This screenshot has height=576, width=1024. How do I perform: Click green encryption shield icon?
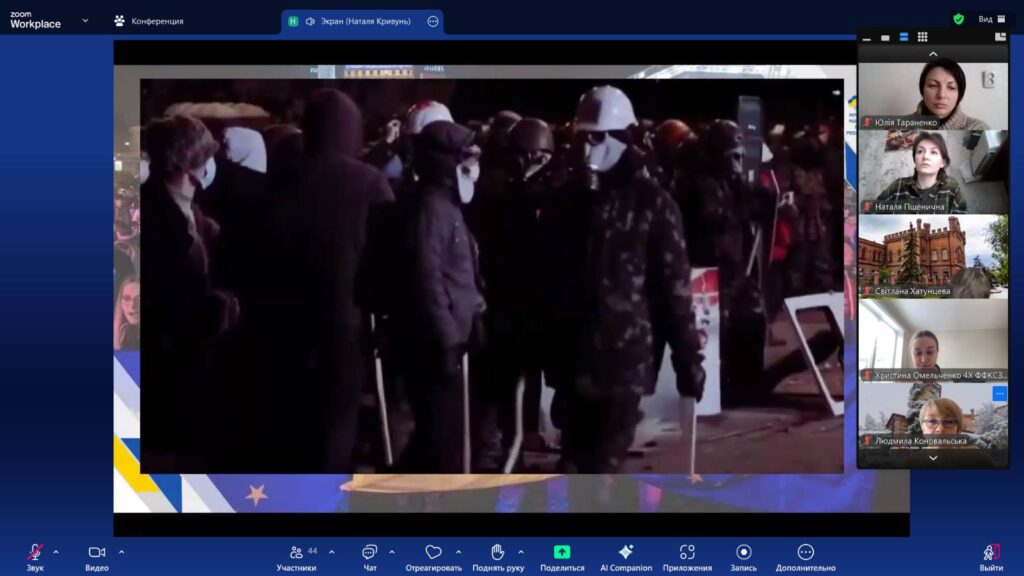coord(958,19)
